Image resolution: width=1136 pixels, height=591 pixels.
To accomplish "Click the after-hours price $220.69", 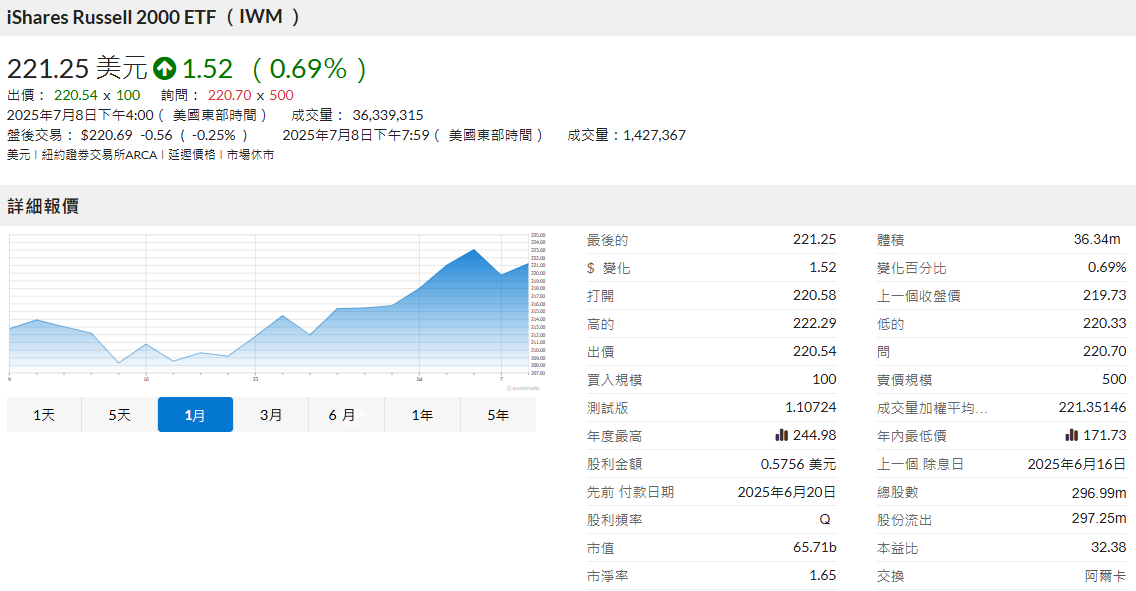I will point(106,135).
